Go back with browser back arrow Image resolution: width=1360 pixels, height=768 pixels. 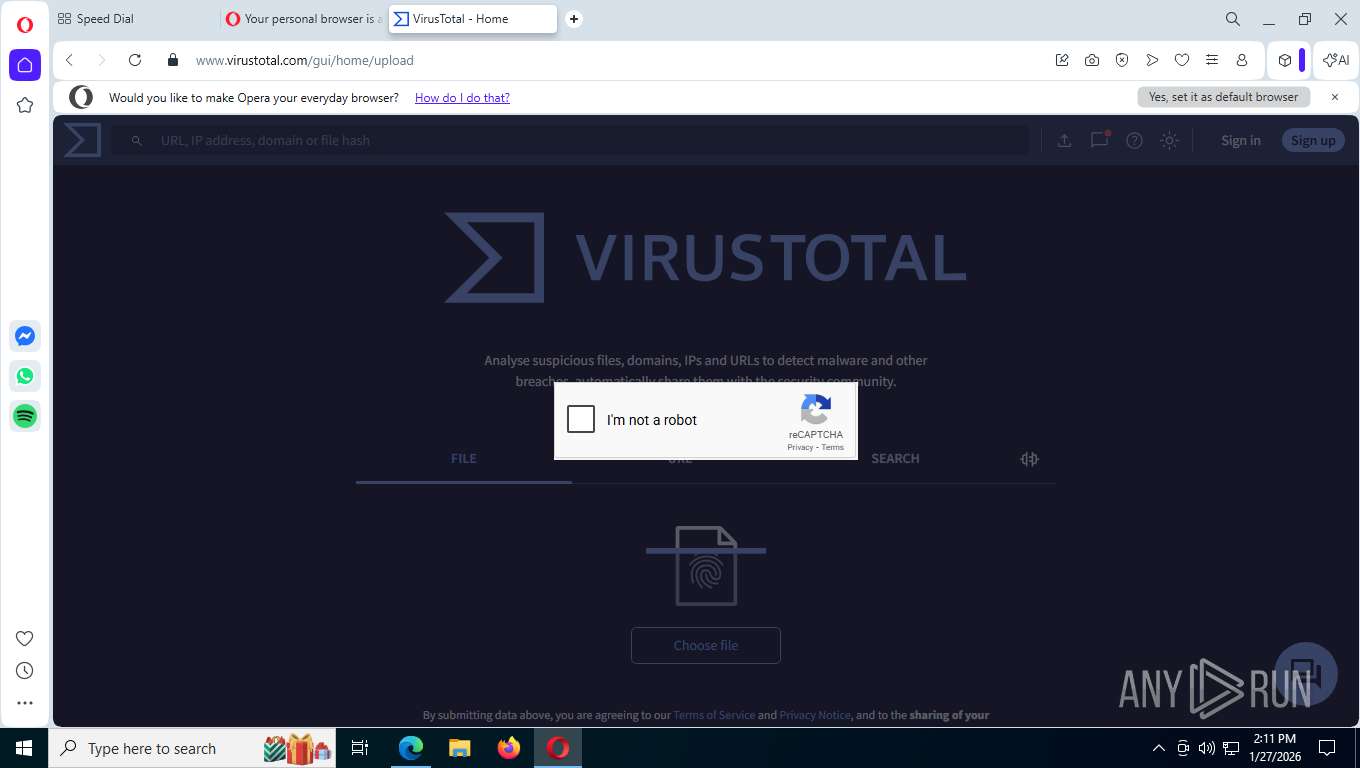(69, 60)
